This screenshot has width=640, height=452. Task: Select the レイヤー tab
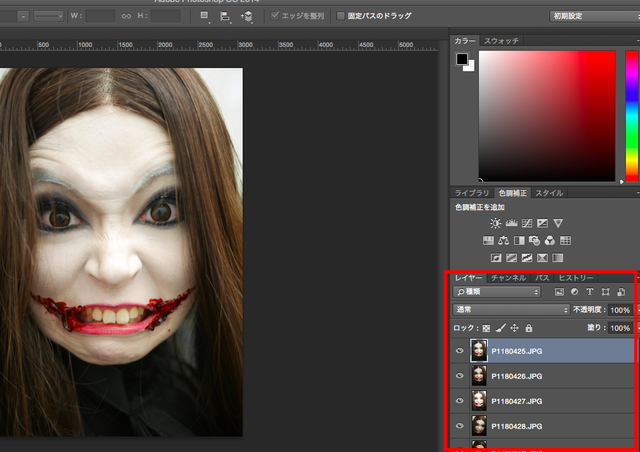(x=469, y=278)
